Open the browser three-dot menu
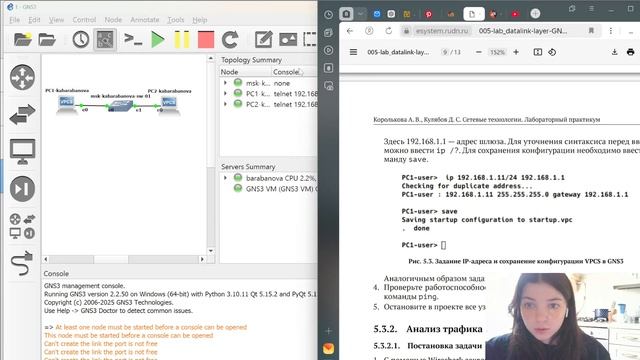This screenshot has width=640, height=360. coord(611,31)
